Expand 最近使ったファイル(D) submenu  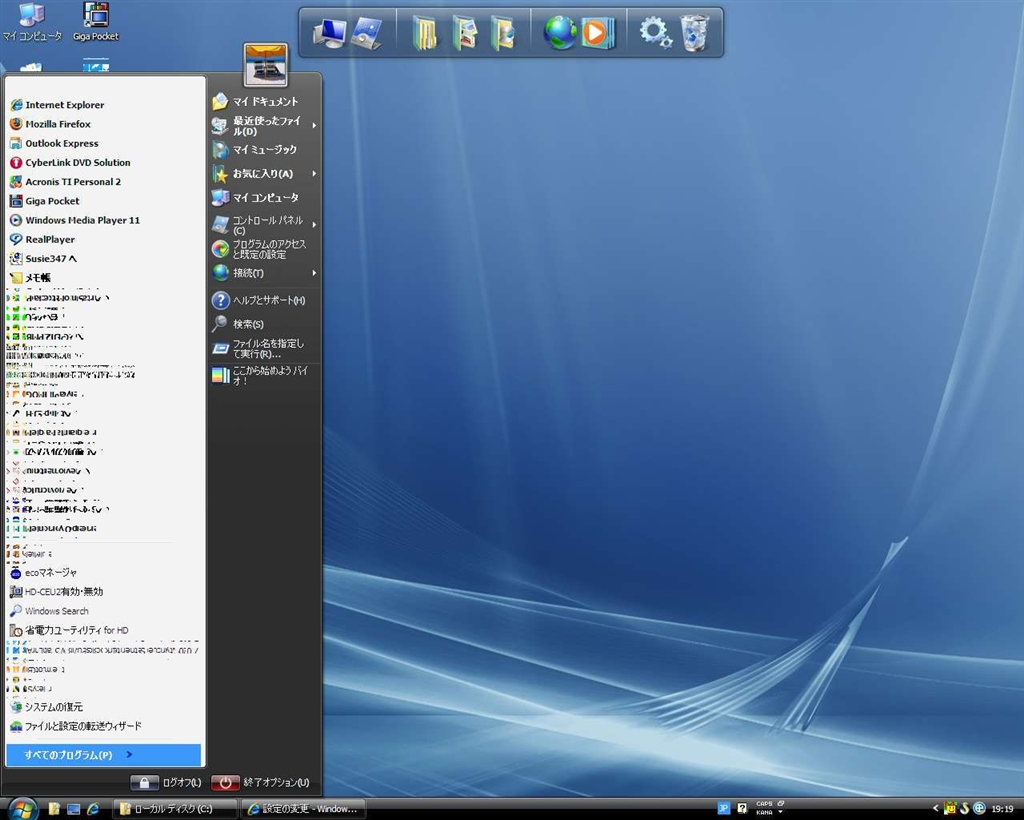coord(266,126)
